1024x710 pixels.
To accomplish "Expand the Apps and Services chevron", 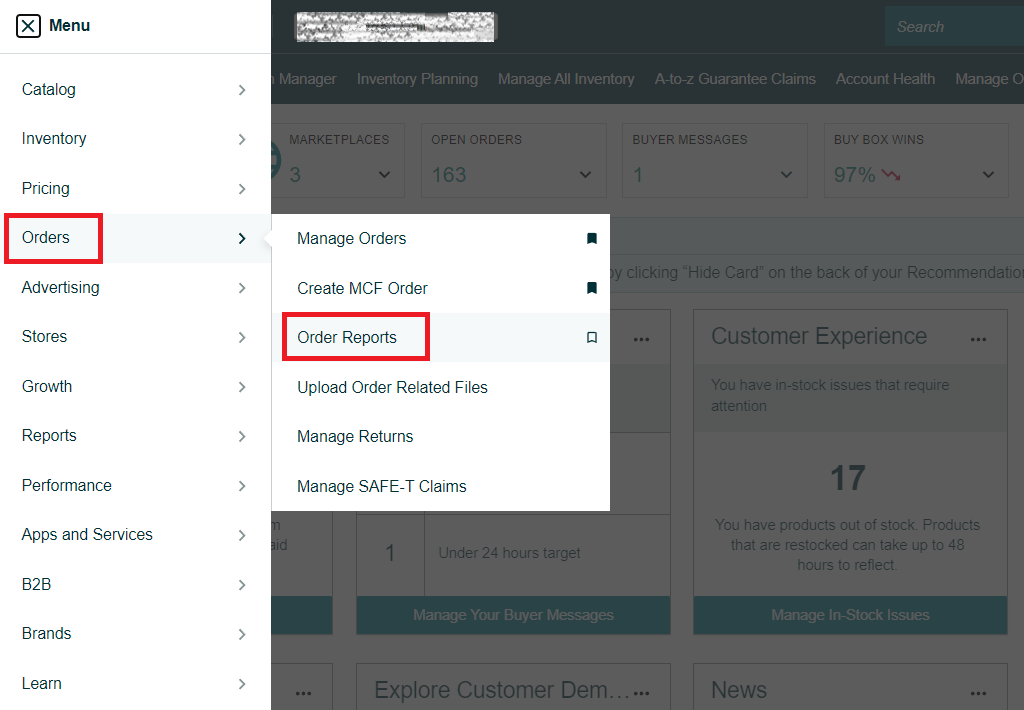I will 242,535.
